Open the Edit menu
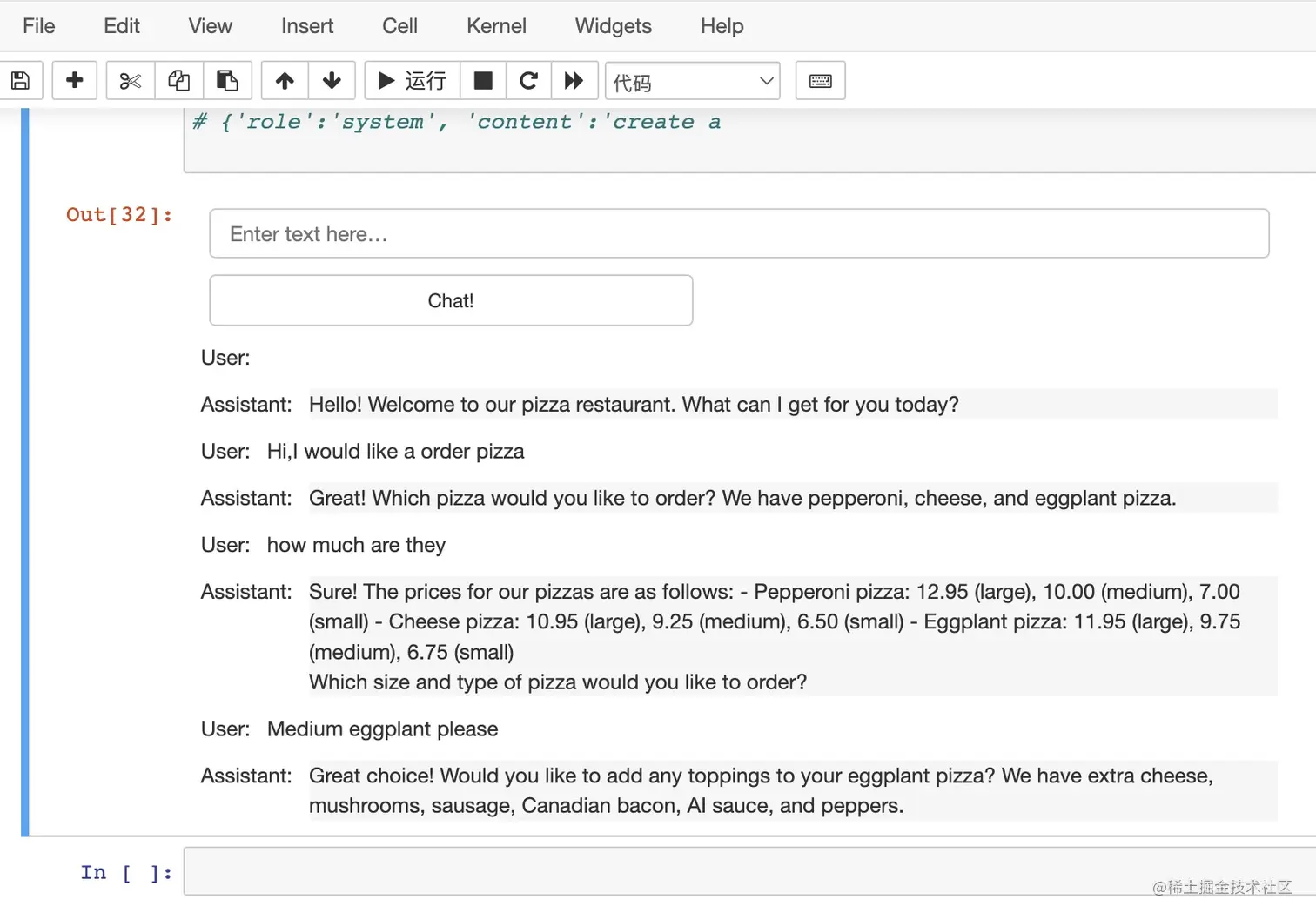The image size is (1316, 920). click(122, 26)
